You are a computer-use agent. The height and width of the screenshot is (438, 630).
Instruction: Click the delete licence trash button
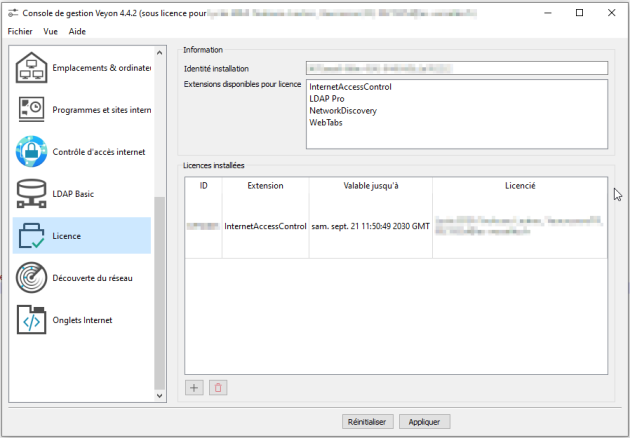click(x=218, y=388)
